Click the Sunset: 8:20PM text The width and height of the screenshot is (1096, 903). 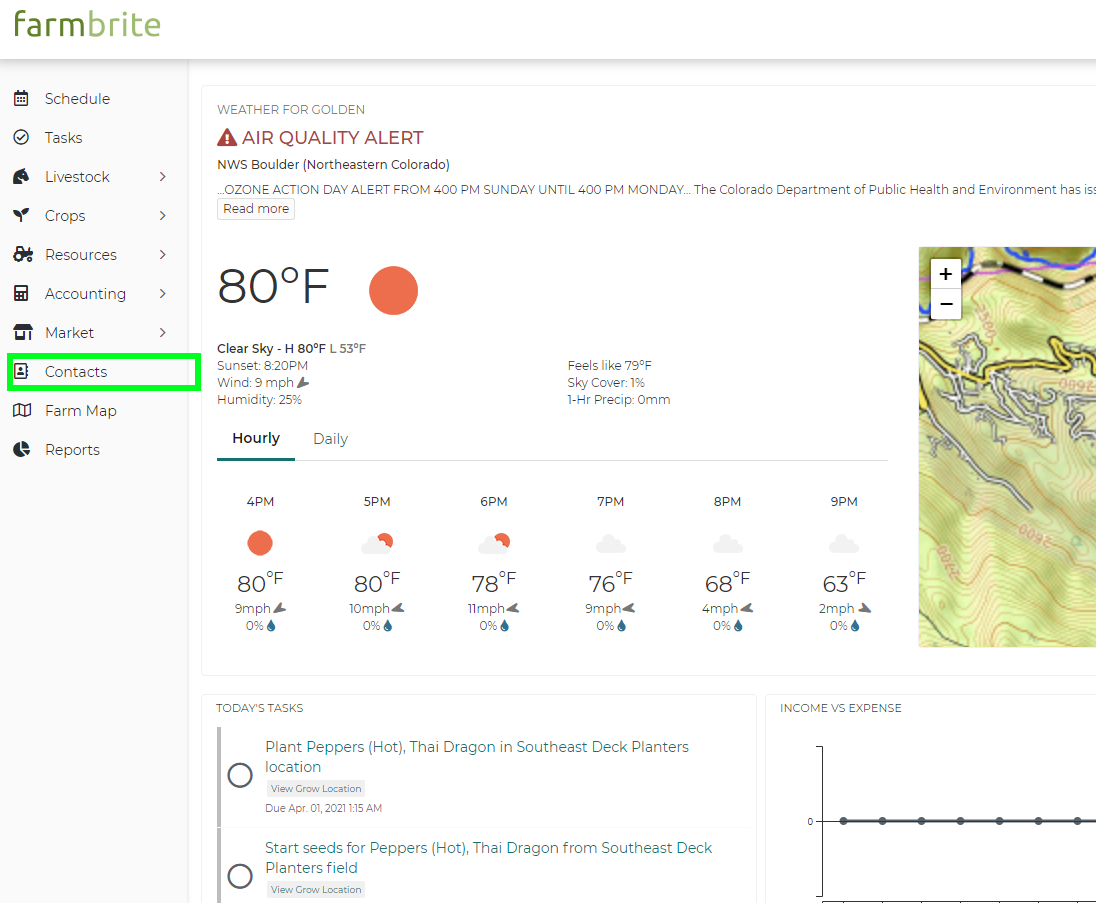coord(262,366)
